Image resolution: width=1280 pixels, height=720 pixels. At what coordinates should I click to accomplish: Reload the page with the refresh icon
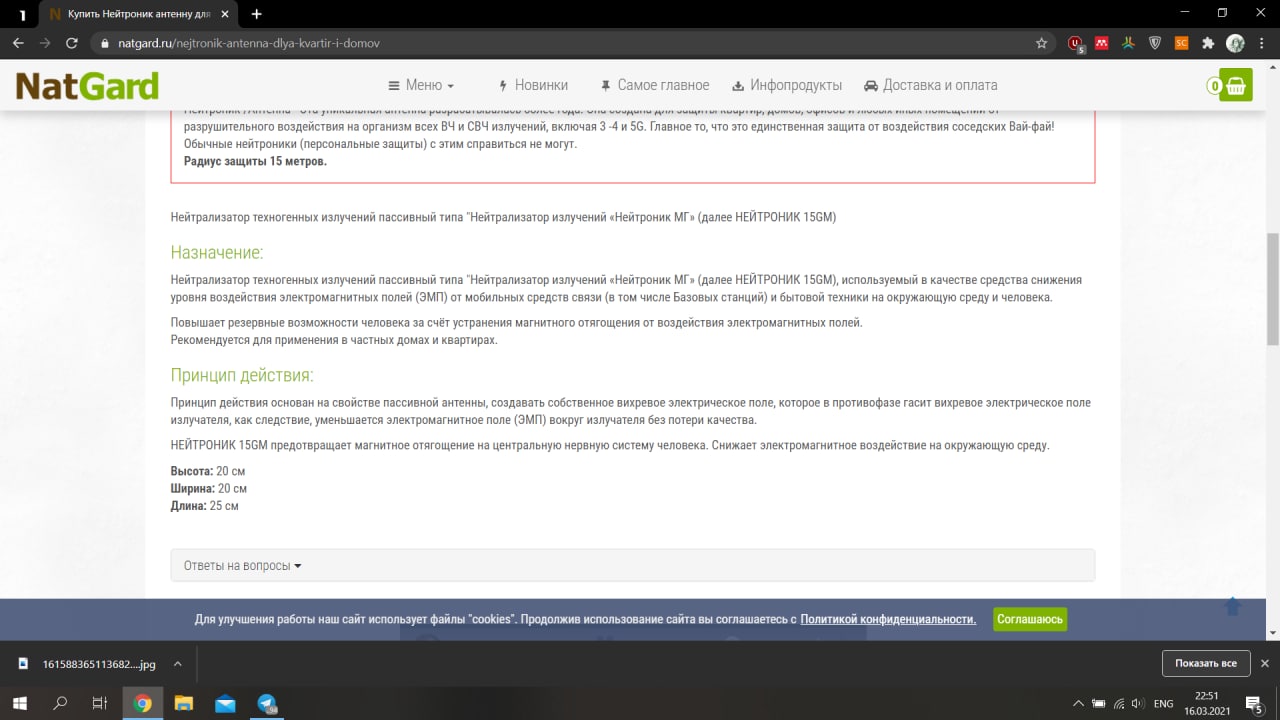click(71, 43)
